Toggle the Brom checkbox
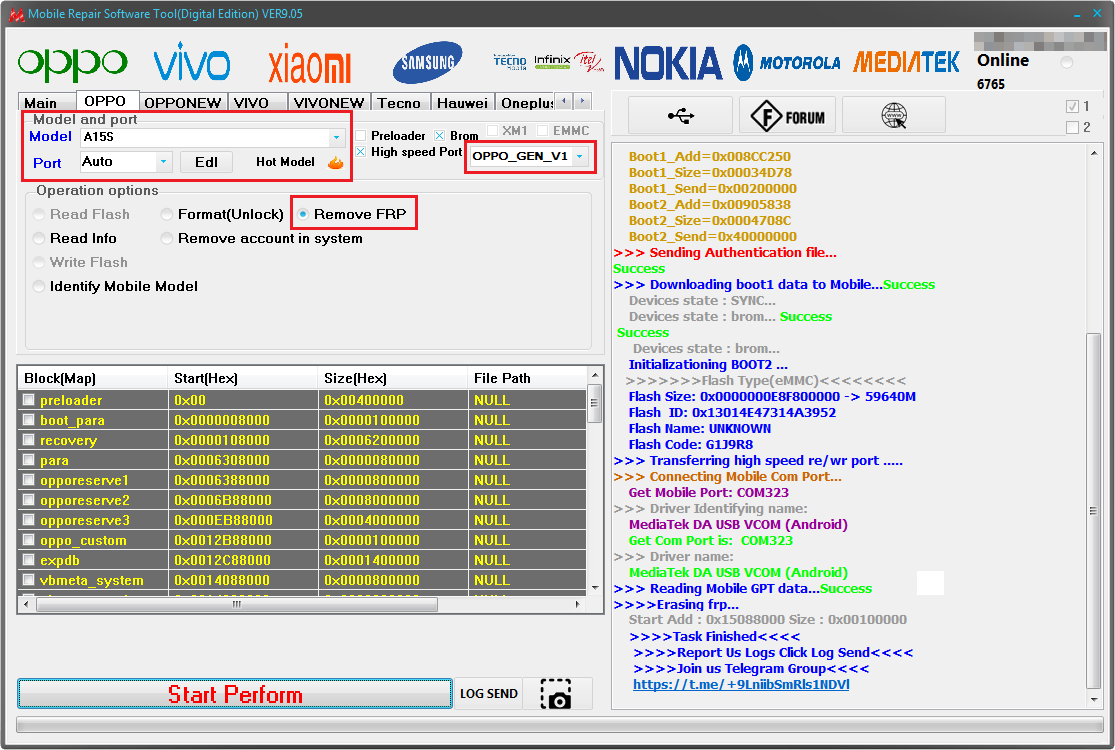1115x750 pixels. 439,136
